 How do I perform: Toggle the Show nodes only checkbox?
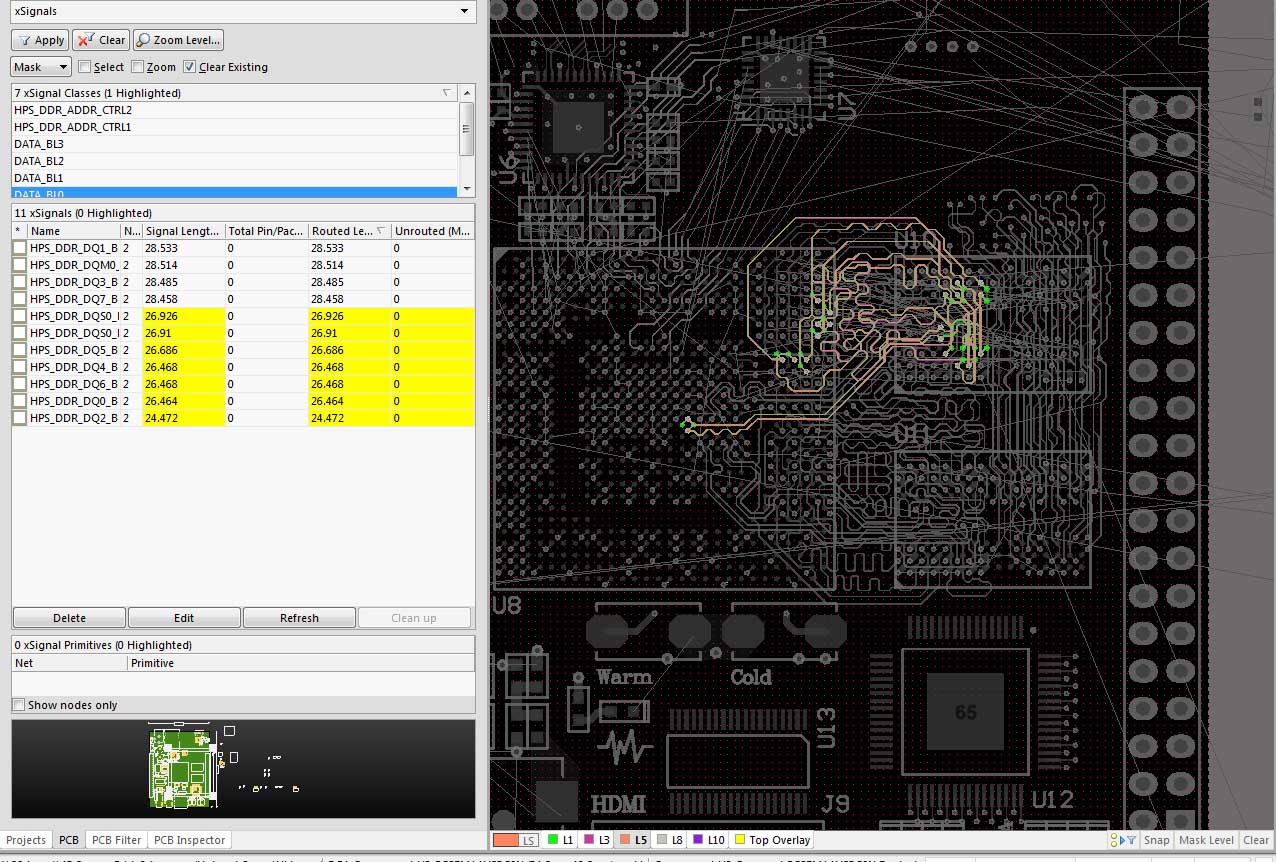19,705
